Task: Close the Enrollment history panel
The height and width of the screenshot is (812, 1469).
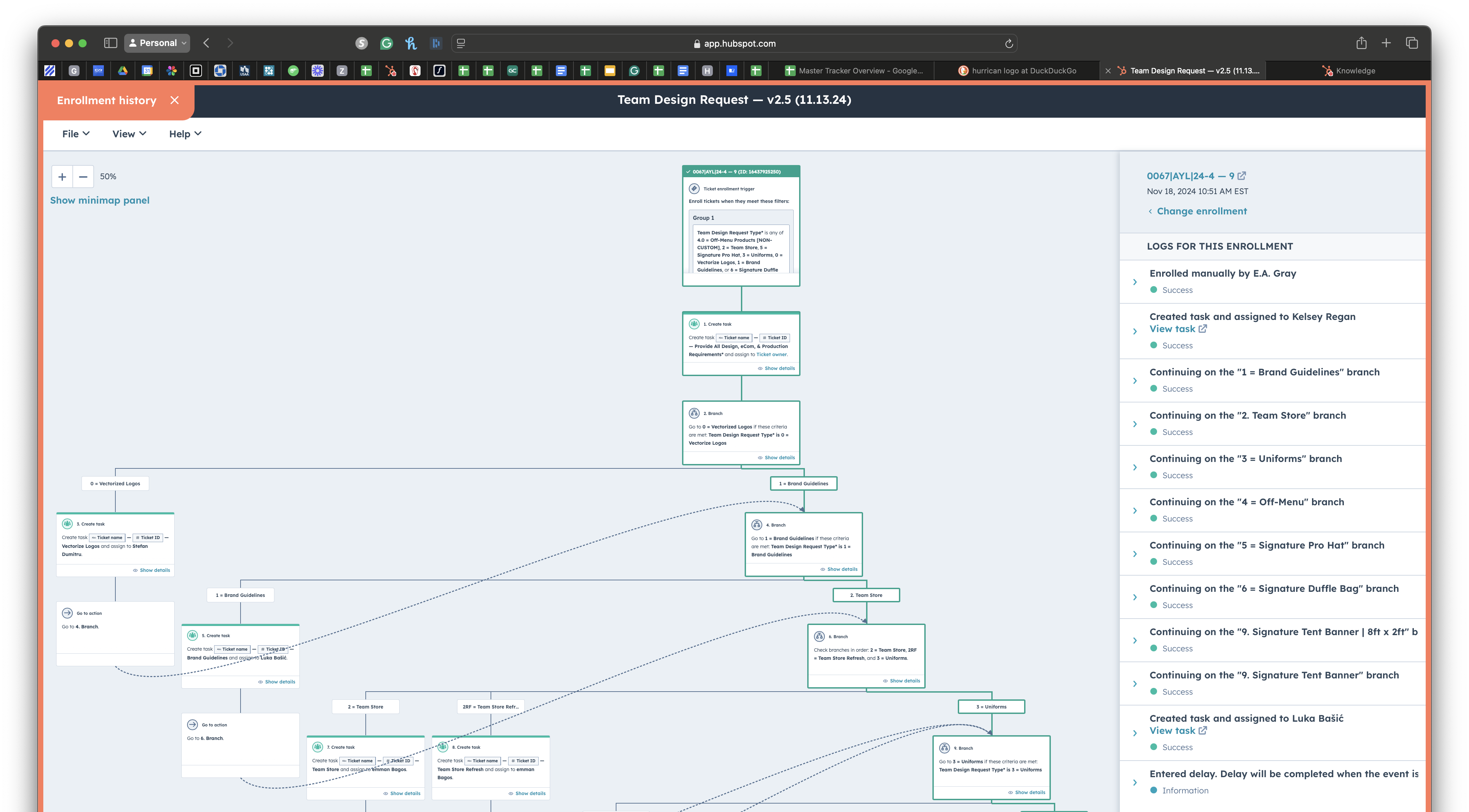Action: click(x=175, y=100)
